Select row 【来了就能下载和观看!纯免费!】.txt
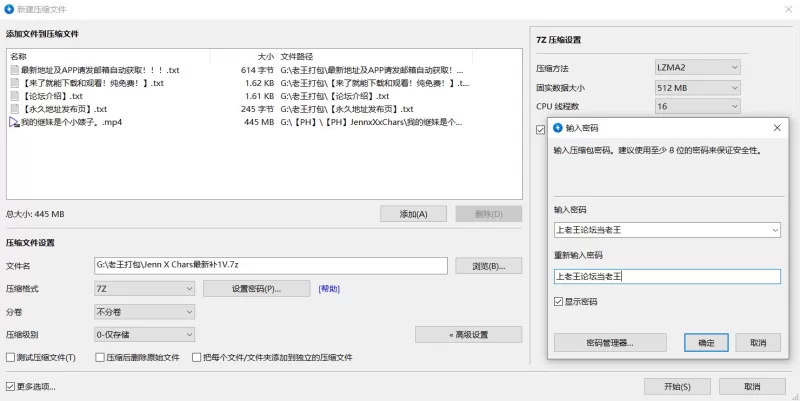800x401 pixels. [x=264, y=83]
